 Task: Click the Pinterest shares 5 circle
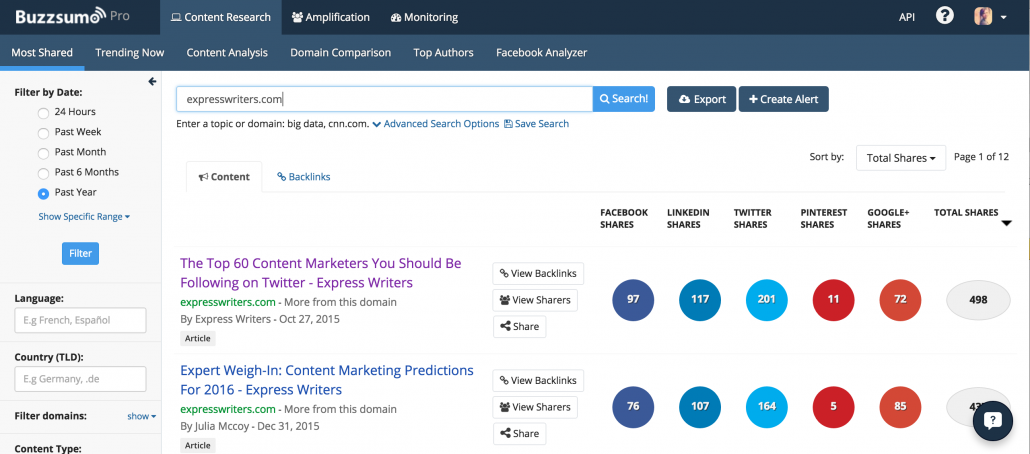(x=834, y=407)
